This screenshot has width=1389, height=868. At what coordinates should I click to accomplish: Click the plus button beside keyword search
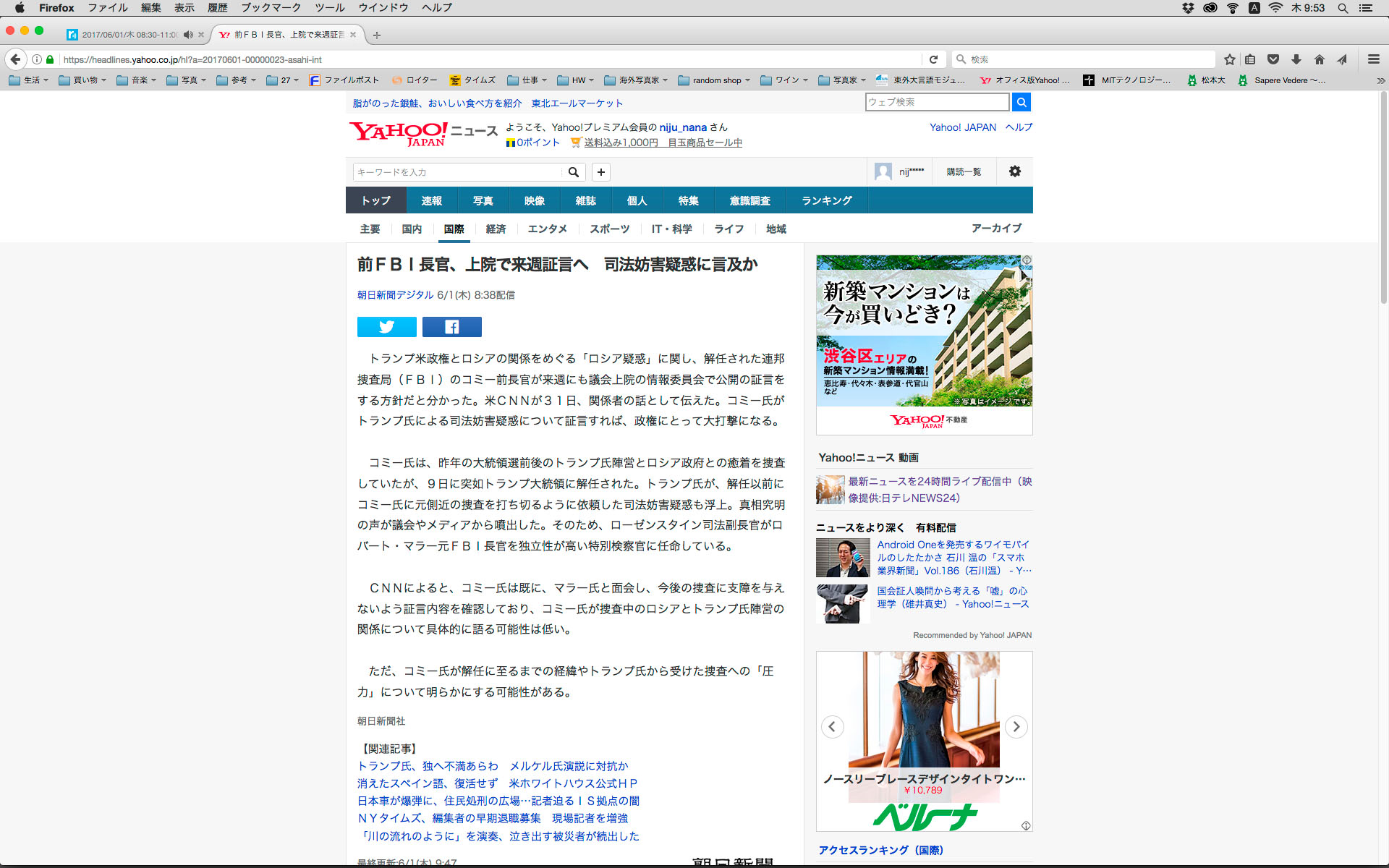601,172
